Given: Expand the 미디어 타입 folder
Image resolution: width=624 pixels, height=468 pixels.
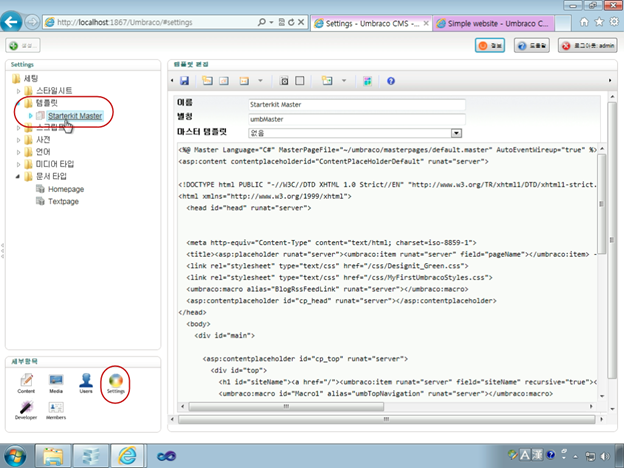Looking at the screenshot, I should (x=18, y=164).
